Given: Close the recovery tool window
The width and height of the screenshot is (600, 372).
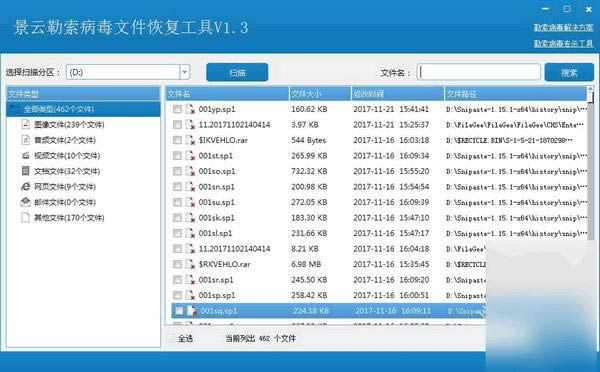Looking at the screenshot, I should (x=589, y=10).
